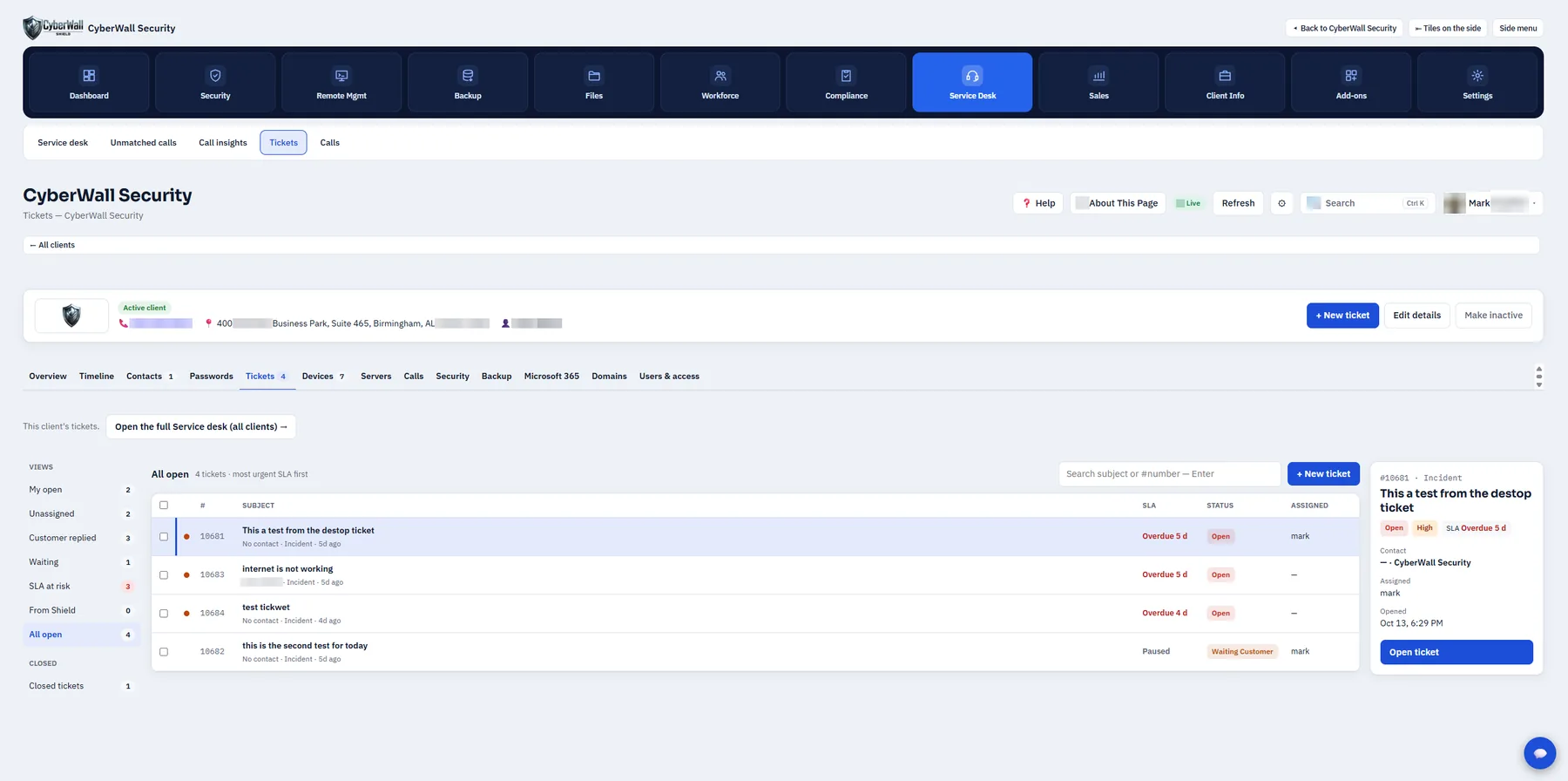Open the Mark user menu dropdown

point(1492,203)
